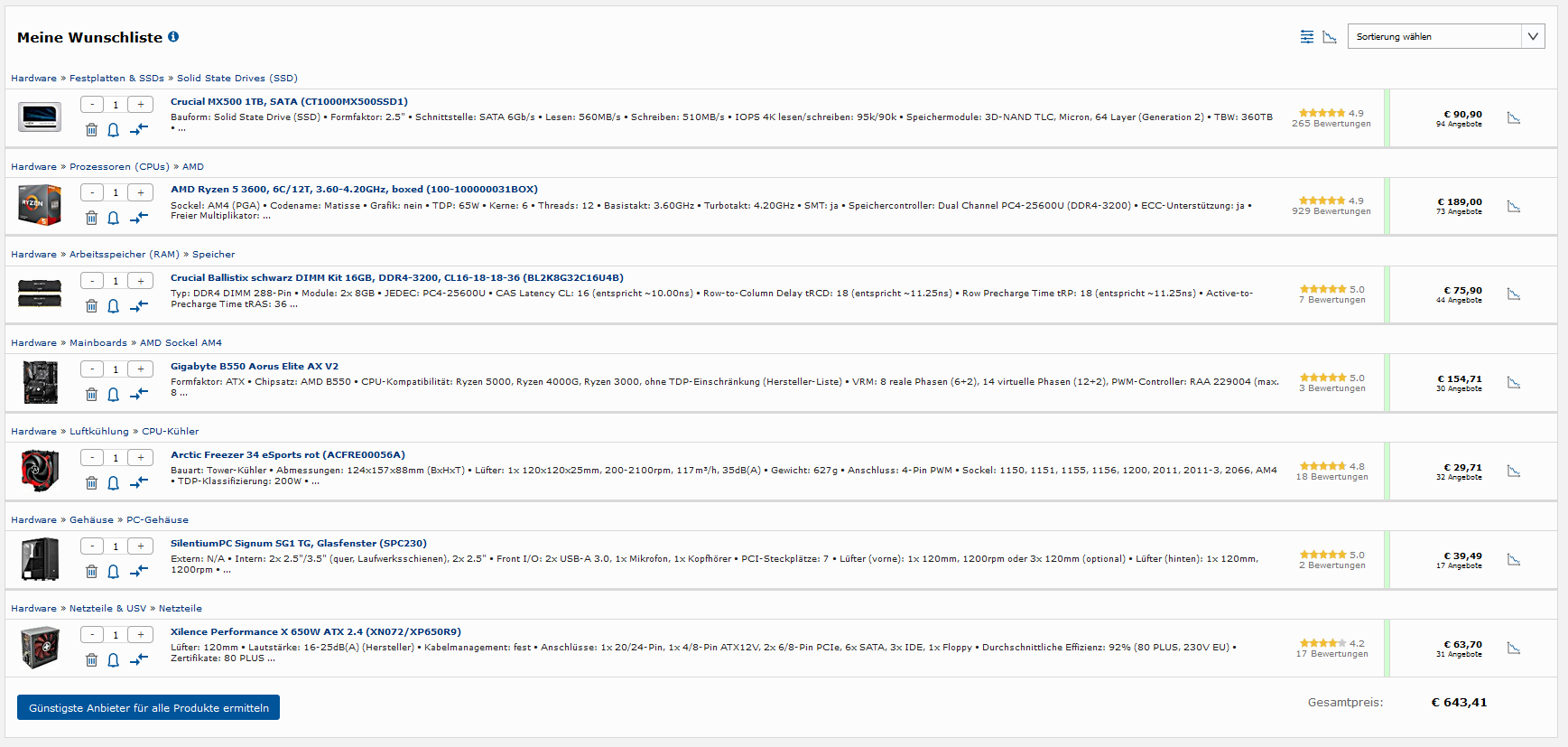Open AMD Ryzen 5 3600 product link

coord(354,190)
